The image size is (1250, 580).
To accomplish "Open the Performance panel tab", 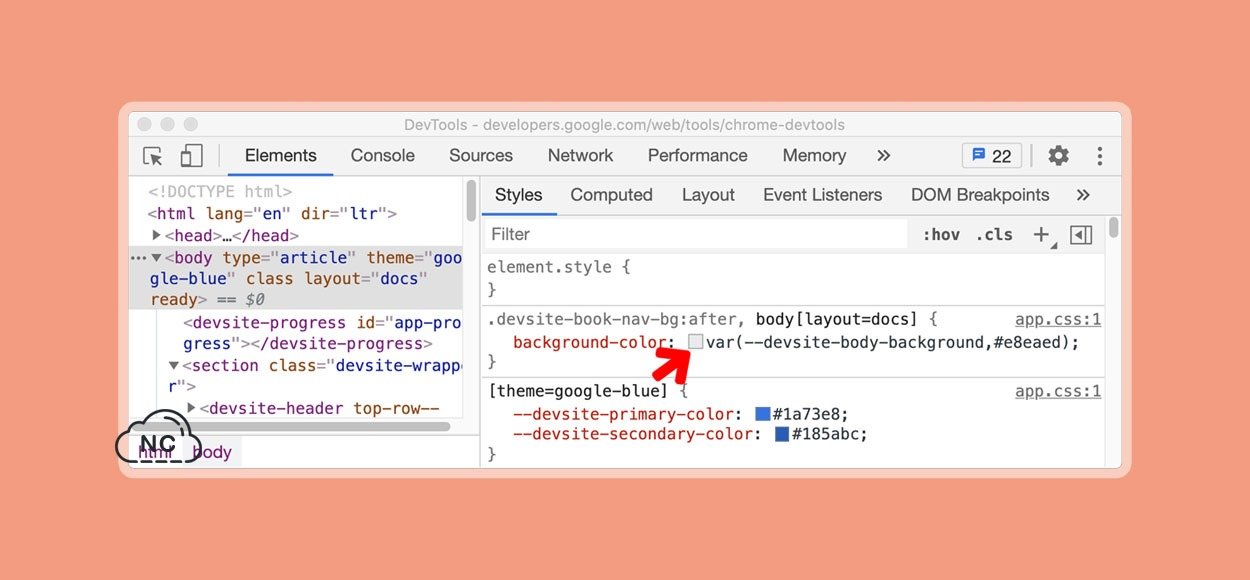I will [697, 156].
